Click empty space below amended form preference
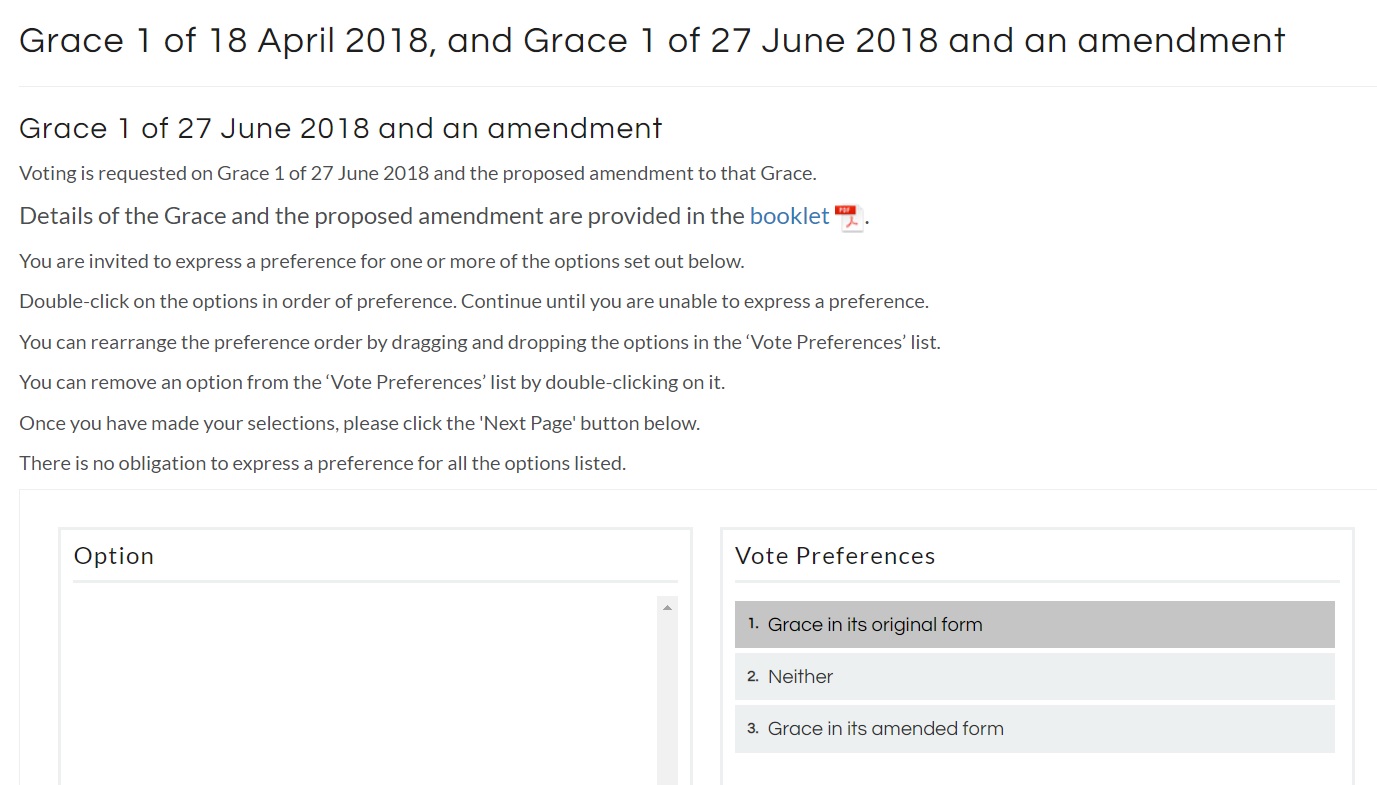 (x=1034, y=770)
